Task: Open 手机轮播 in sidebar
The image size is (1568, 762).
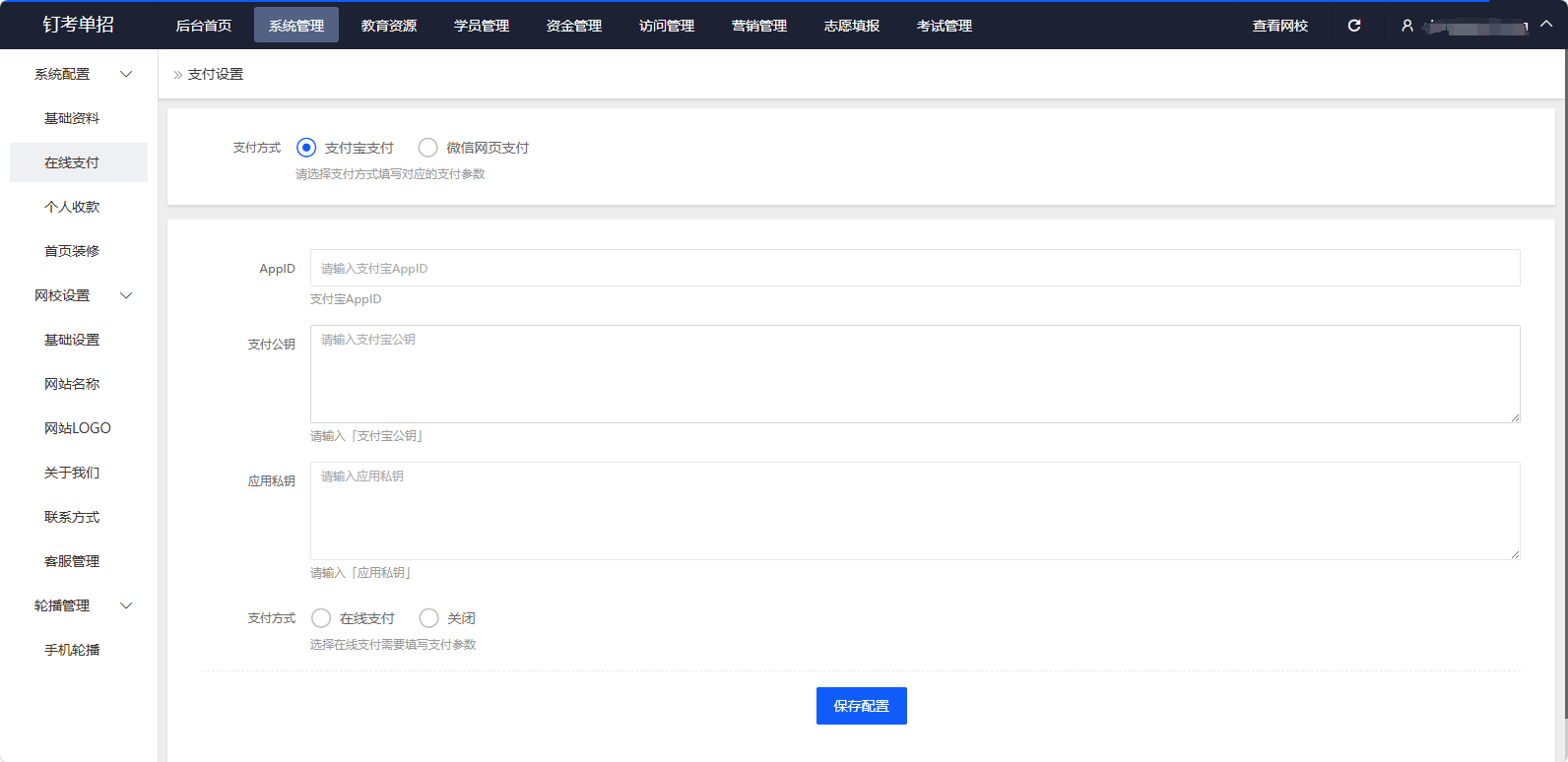Action: (72, 650)
